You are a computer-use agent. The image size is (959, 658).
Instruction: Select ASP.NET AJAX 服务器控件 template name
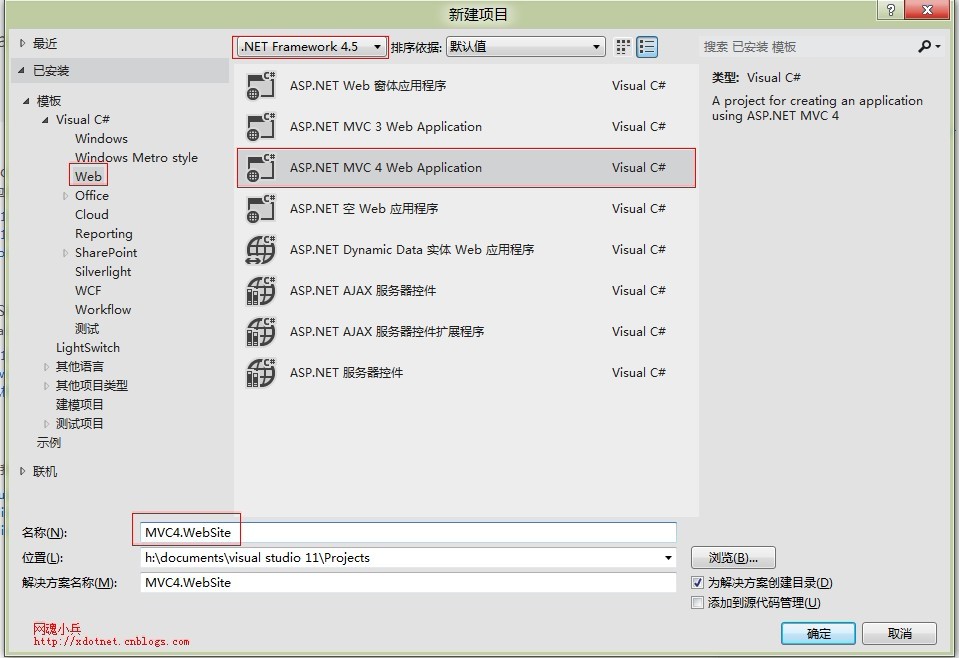pyautogui.click(x=363, y=290)
